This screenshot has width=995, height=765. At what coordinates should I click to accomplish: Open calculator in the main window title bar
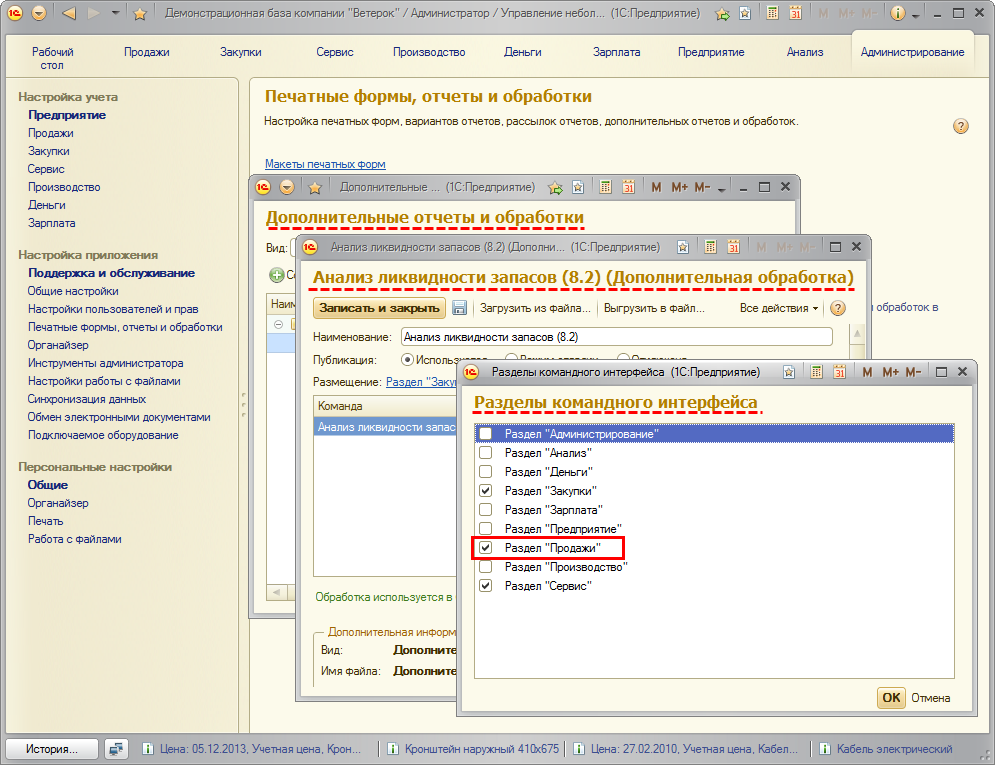point(772,14)
